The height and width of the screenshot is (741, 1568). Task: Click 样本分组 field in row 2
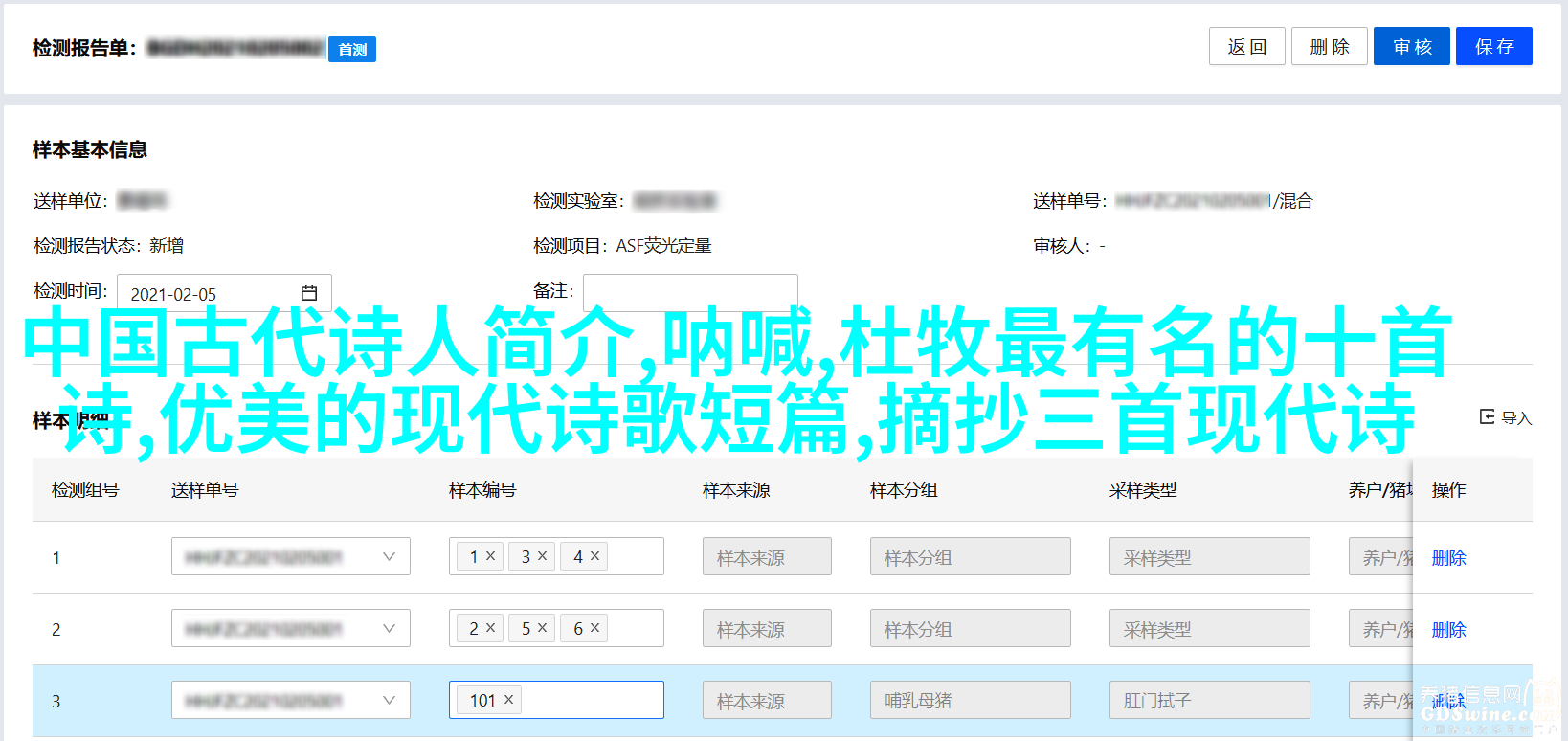pyautogui.click(x=971, y=628)
